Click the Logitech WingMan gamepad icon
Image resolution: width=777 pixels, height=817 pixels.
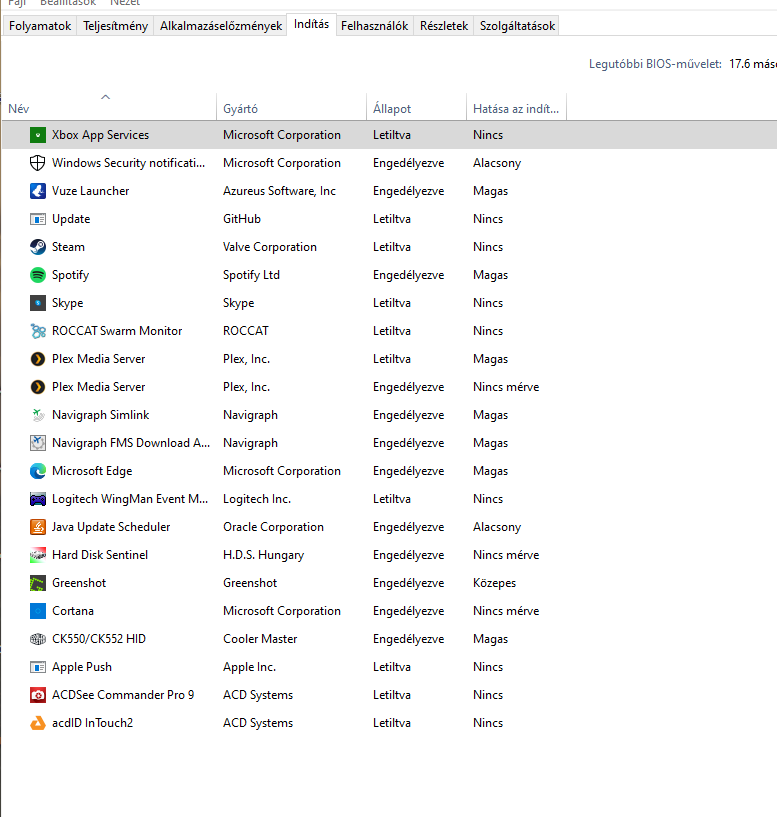tap(38, 499)
